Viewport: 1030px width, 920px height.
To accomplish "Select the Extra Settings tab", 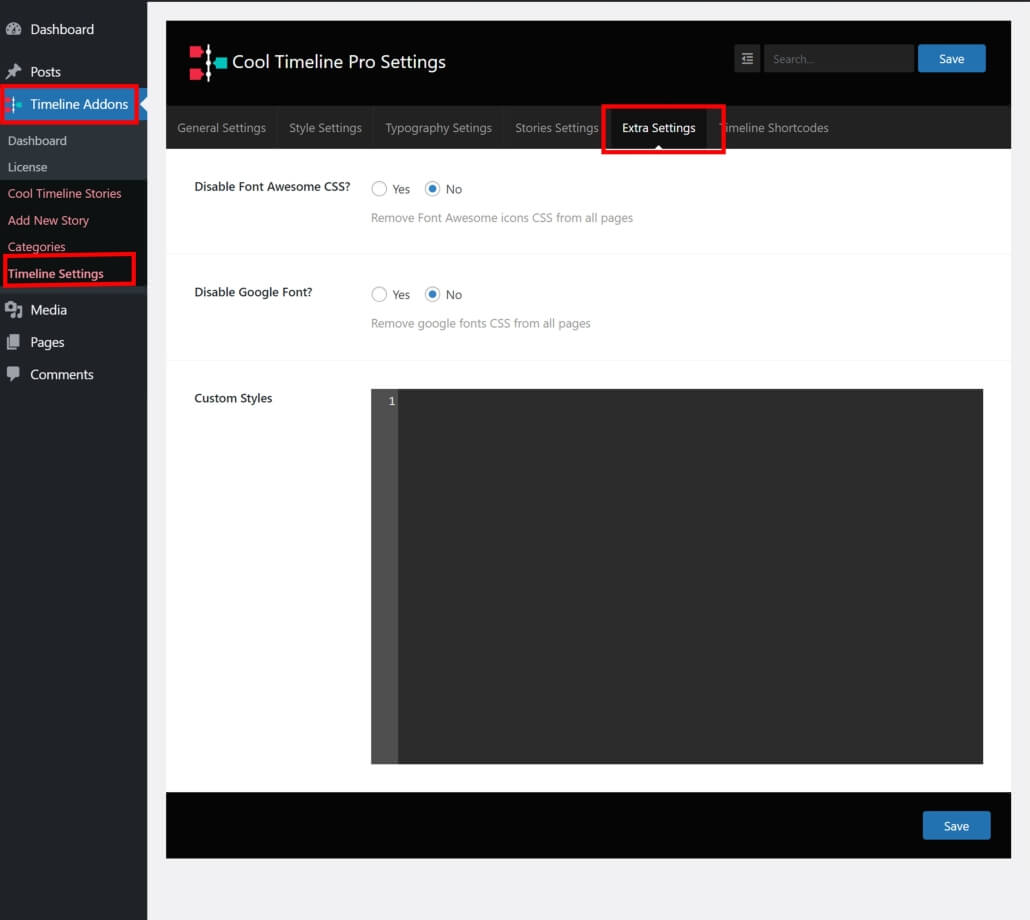I will point(658,128).
